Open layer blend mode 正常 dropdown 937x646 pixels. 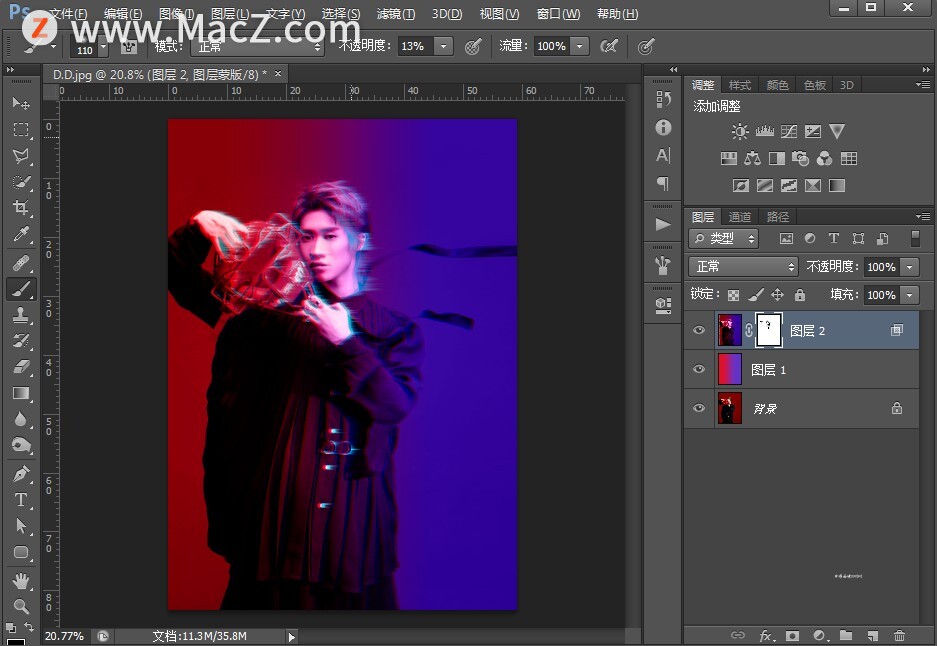743,267
